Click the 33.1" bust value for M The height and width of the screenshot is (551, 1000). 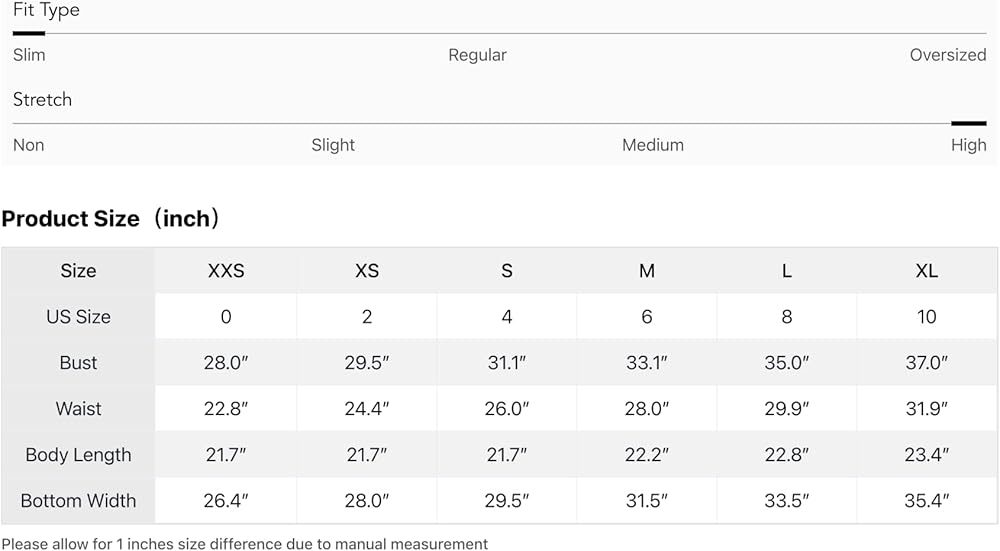[647, 363]
